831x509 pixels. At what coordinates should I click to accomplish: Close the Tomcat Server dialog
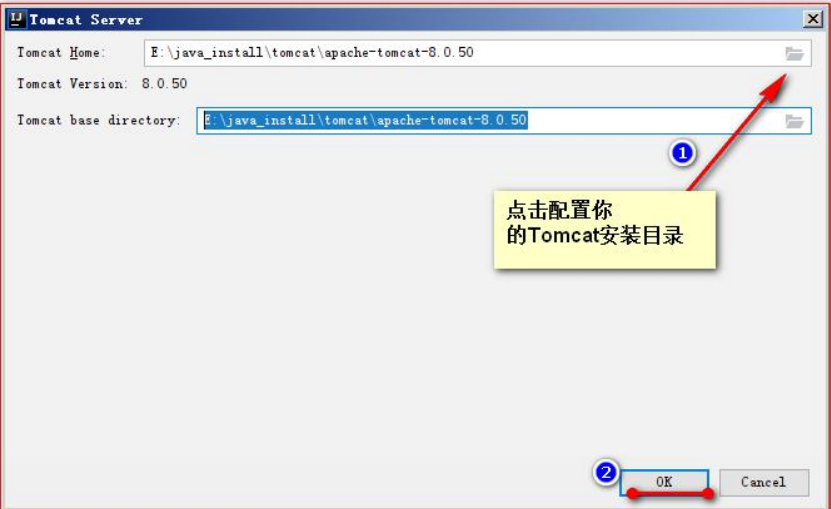click(813, 20)
